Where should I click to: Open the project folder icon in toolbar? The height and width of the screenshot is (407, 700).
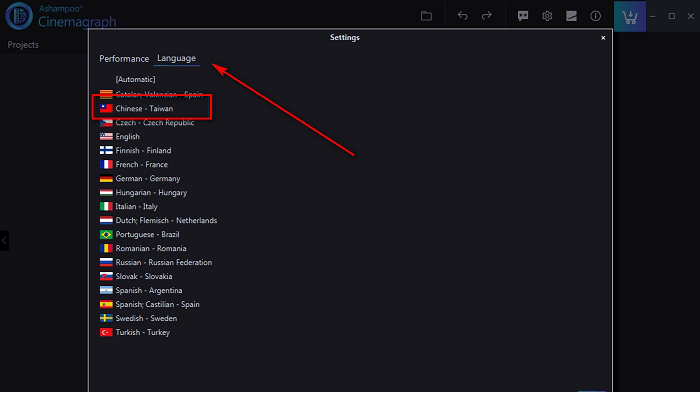426,16
